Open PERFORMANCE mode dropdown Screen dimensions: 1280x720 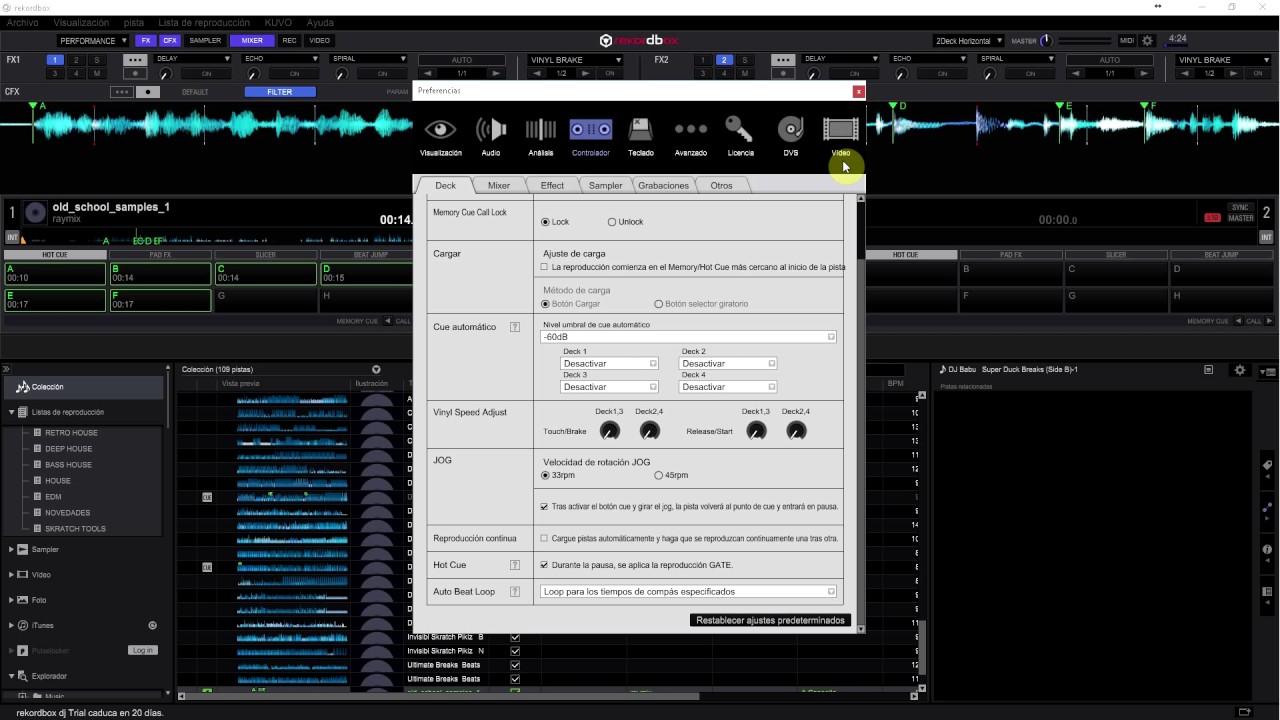(x=92, y=41)
